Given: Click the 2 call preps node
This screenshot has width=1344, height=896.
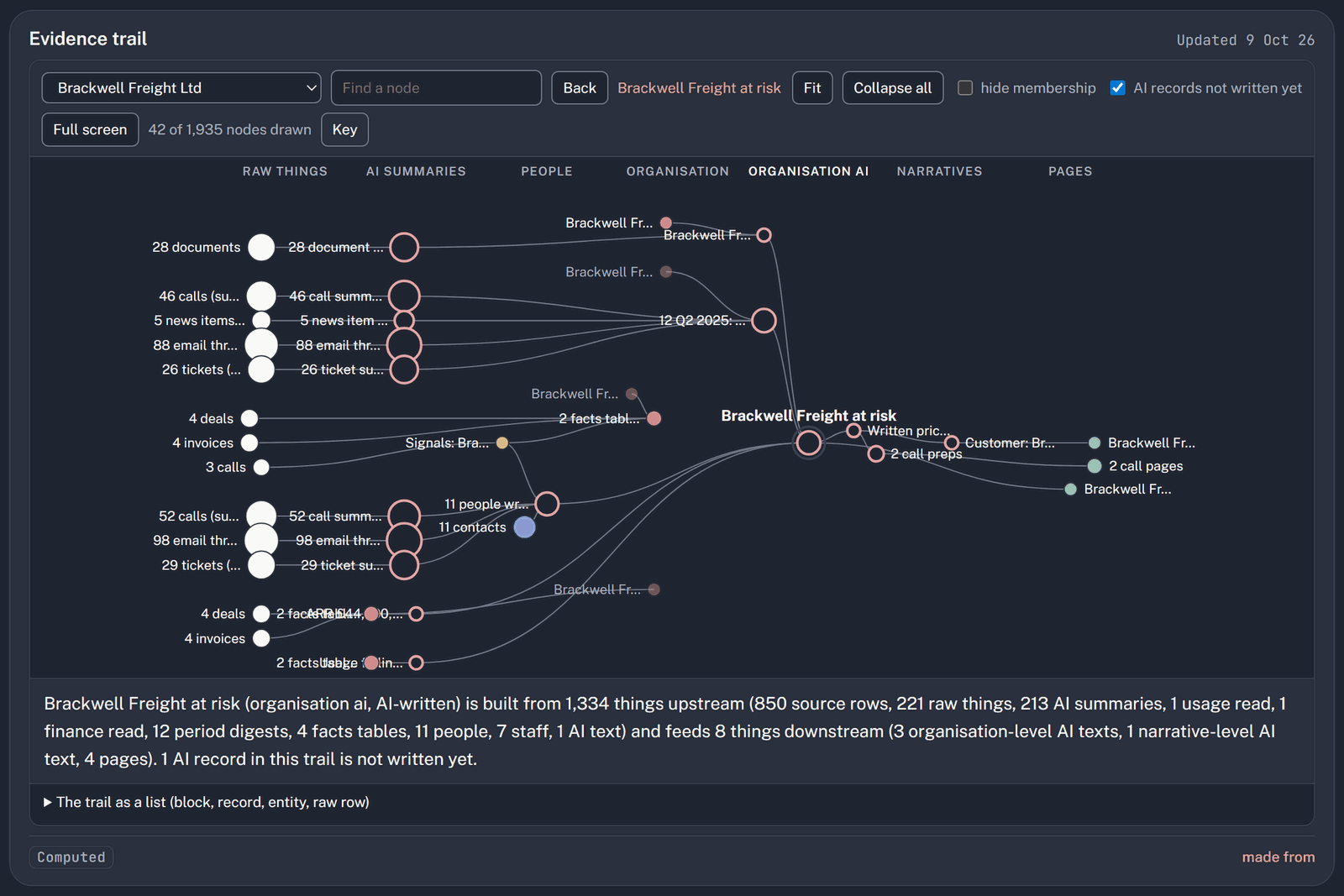Looking at the screenshot, I should coord(876,454).
